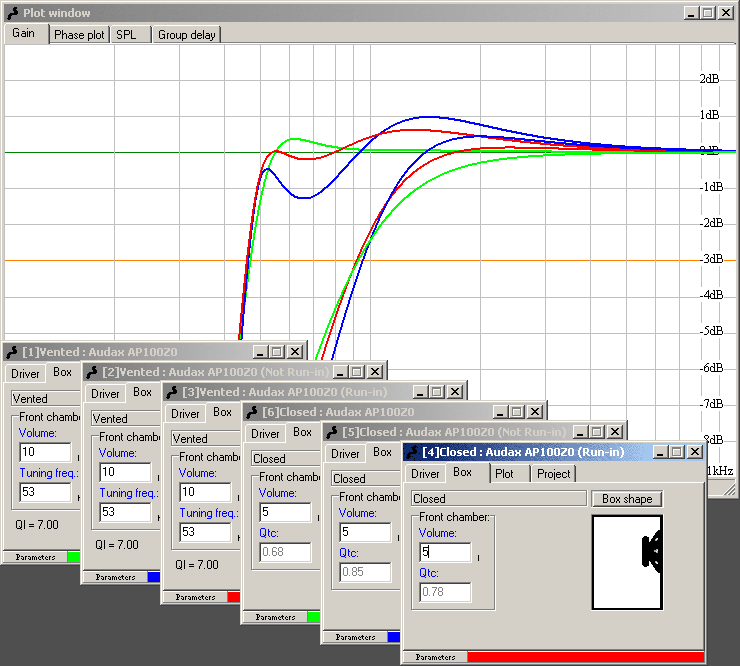Click app icon in [3]Vented title bar

click(x=173, y=392)
